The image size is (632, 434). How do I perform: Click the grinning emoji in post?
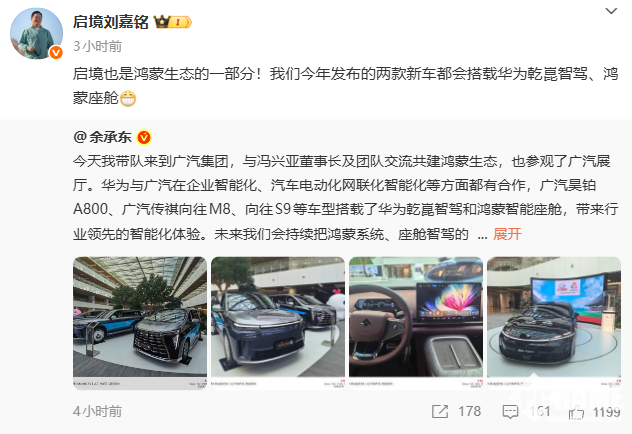click(x=128, y=98)
